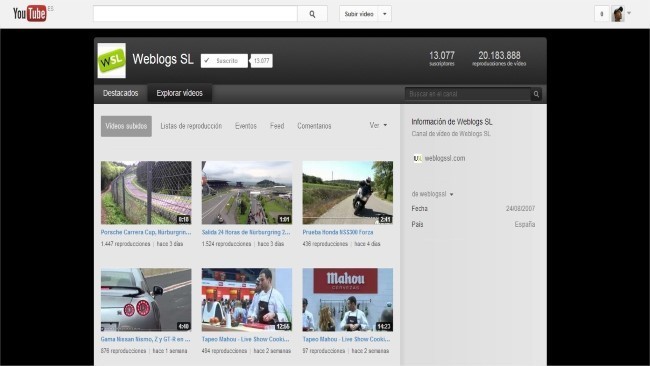Image resolution: width=650 pixels, height=366 pixels.
Task: Open Tapeo Mahou title with 97 reproducciones
Action: 347,339
